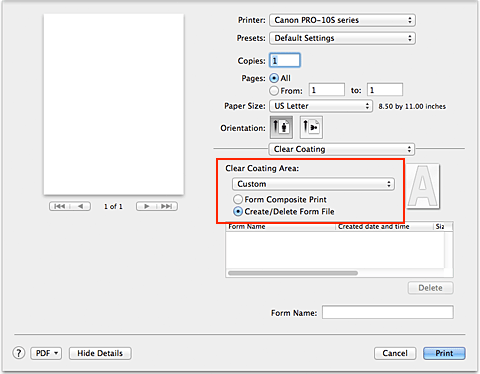Choose Form Composite Print option

pyautogui.click(x=238, y=199)
